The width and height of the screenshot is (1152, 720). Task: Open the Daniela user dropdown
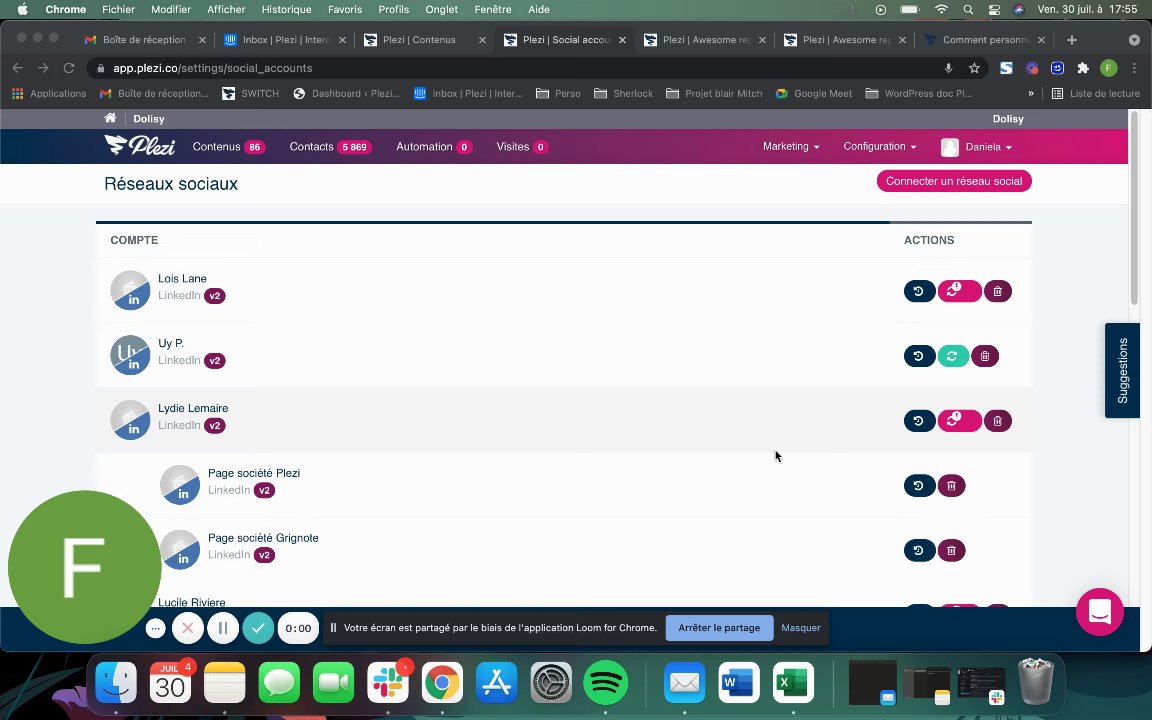976,147
